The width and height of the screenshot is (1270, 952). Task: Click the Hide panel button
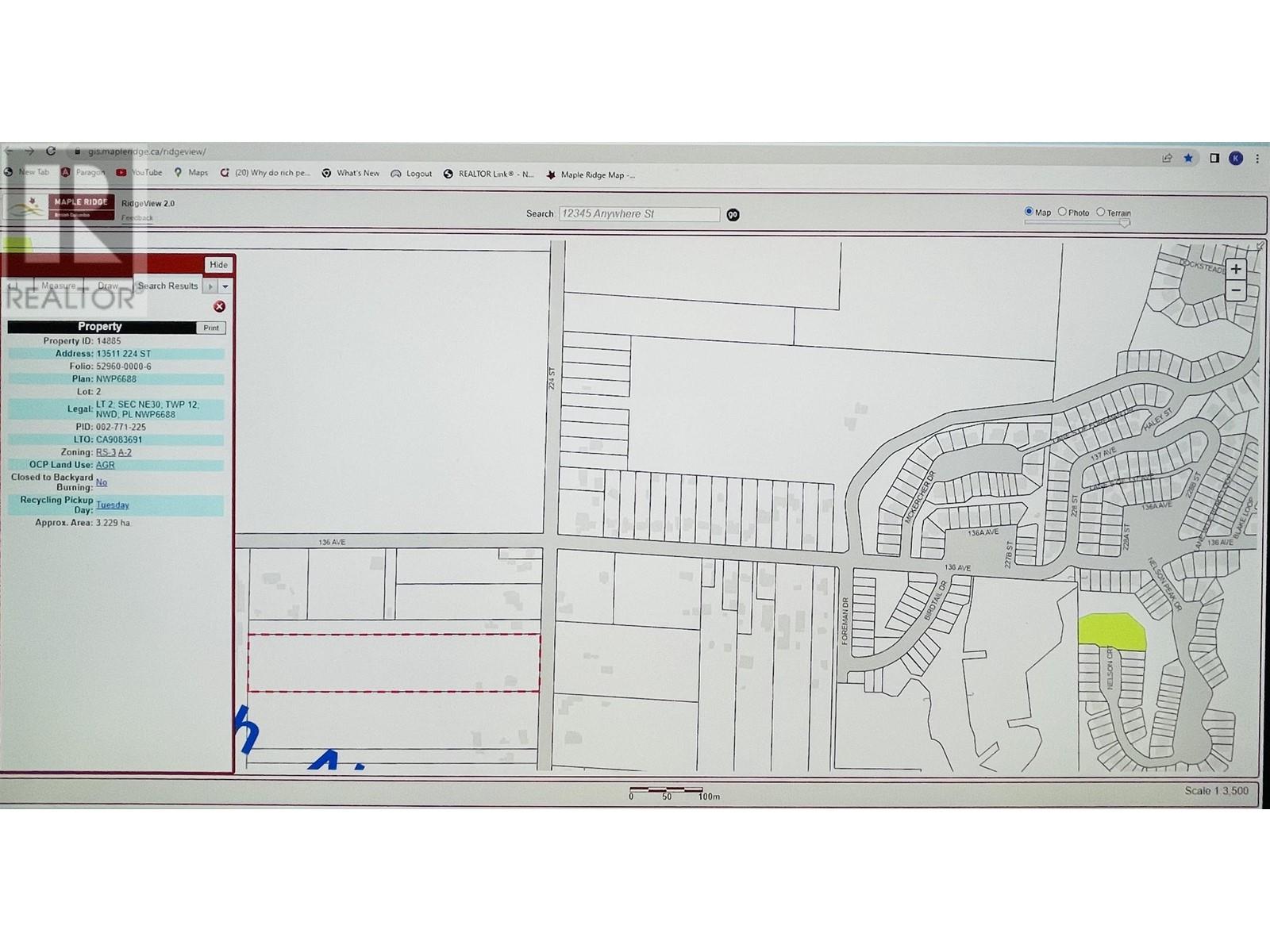pyautogui.click(x=218, y=264)
